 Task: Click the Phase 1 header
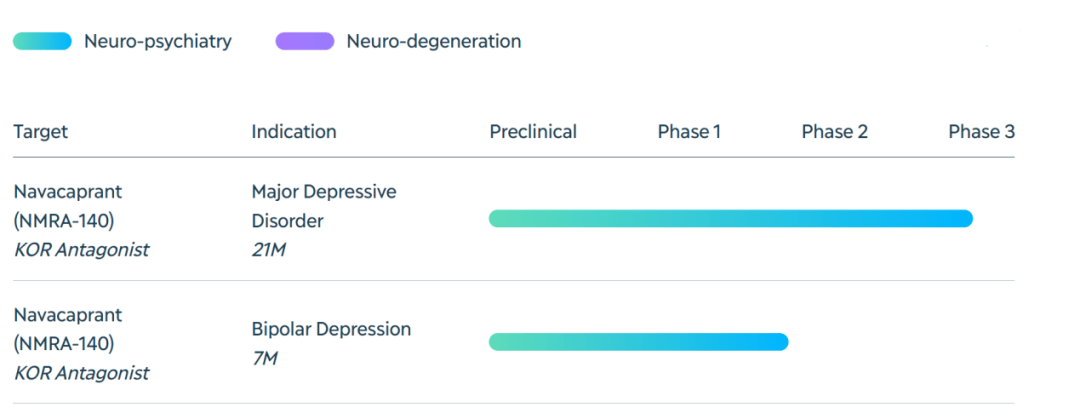point(689,131)
